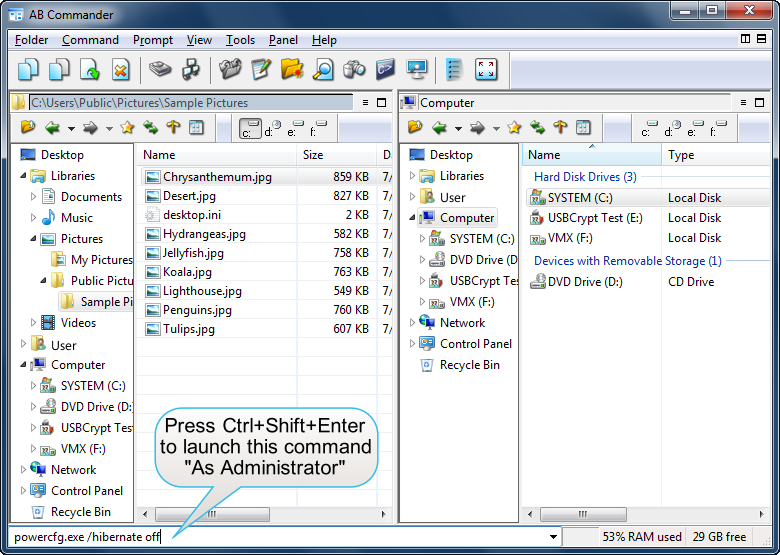This screenshot has width=780, height=555.
Task: Click right panel open folder icon
Action: [415, 128]
